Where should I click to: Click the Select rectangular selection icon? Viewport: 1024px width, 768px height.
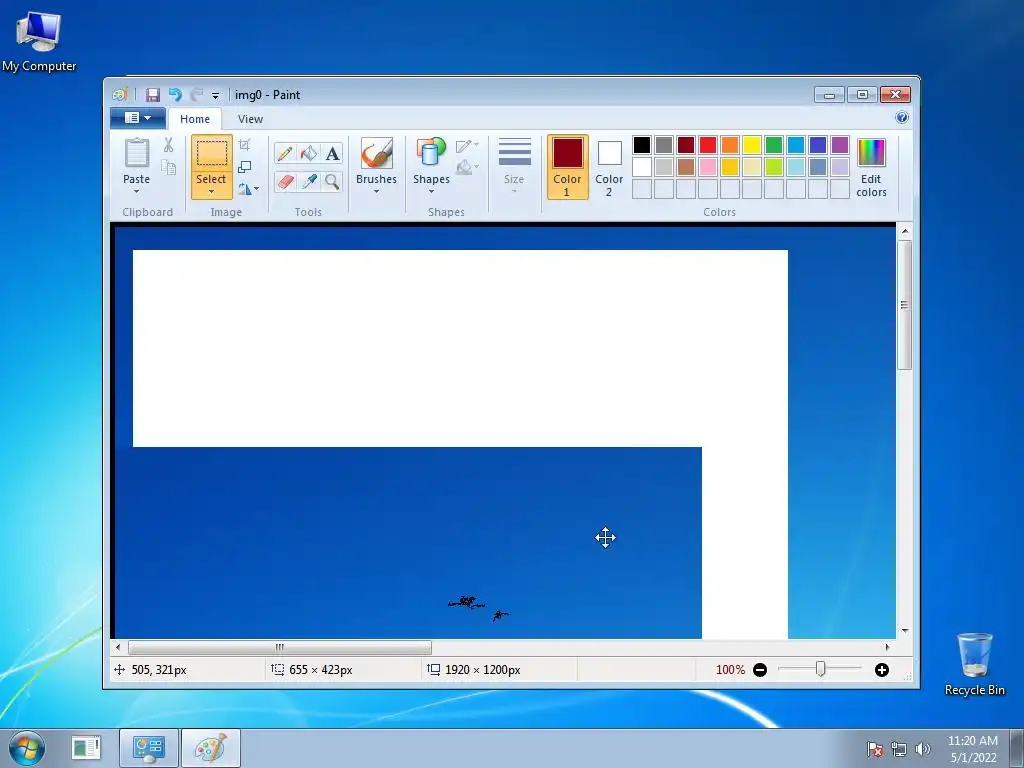[x=212, y=153]
